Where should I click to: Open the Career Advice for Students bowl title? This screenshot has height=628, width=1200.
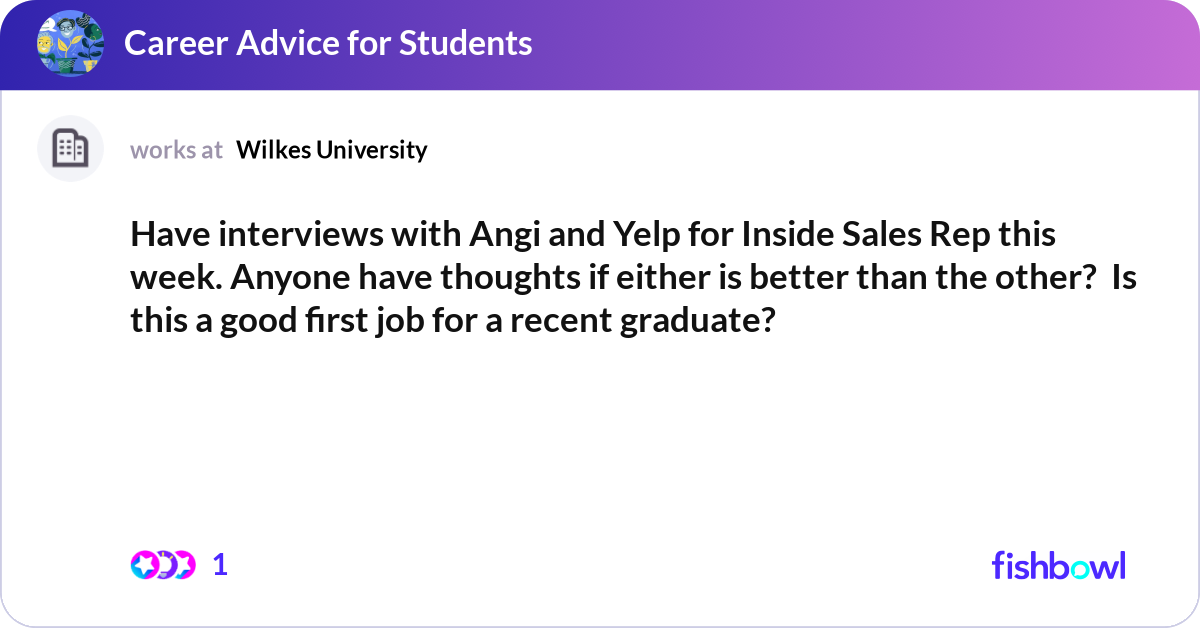click(x=328, y=43)
